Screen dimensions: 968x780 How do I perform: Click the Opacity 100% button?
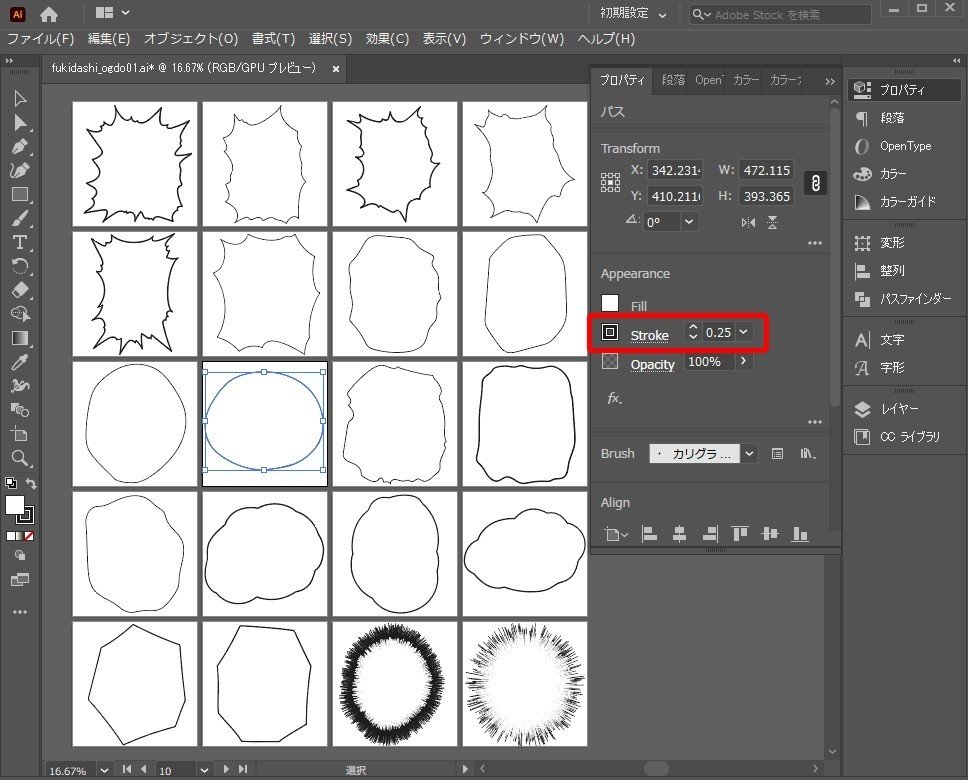pyautogui.click(x=711, y=363)
